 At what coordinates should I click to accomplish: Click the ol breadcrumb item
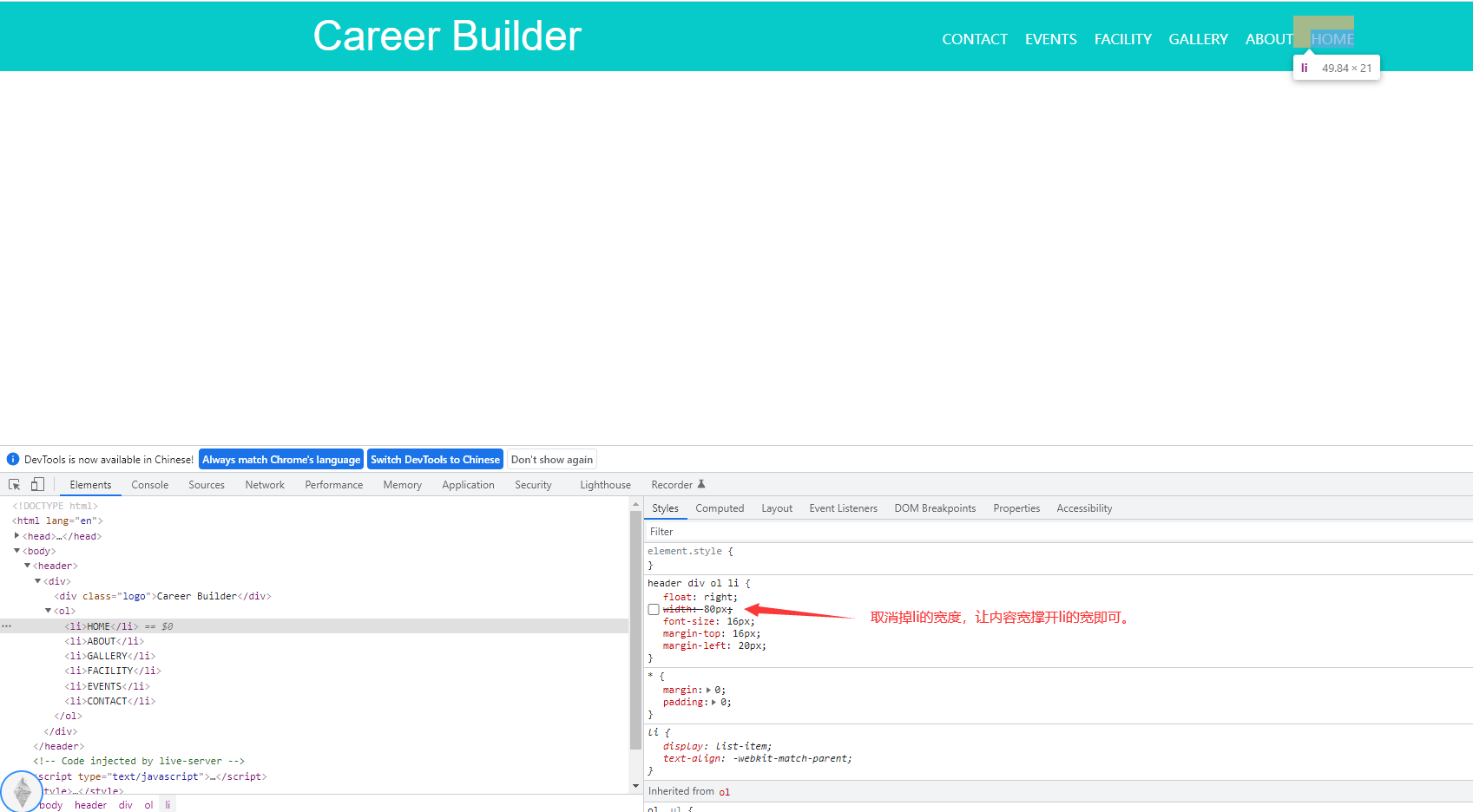coord(148,805)
